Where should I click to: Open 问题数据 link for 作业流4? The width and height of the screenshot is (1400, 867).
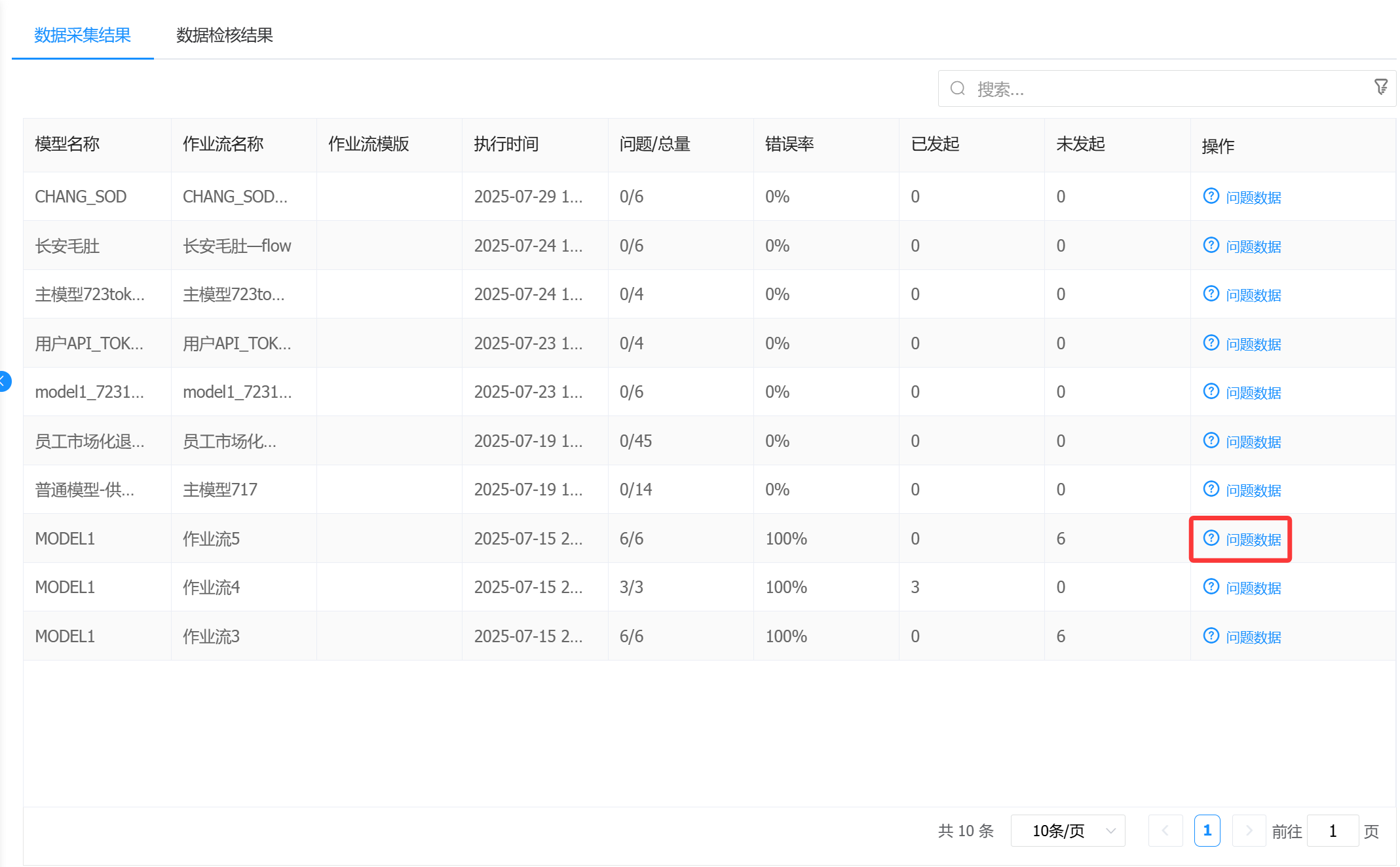tap(1253, 588)
